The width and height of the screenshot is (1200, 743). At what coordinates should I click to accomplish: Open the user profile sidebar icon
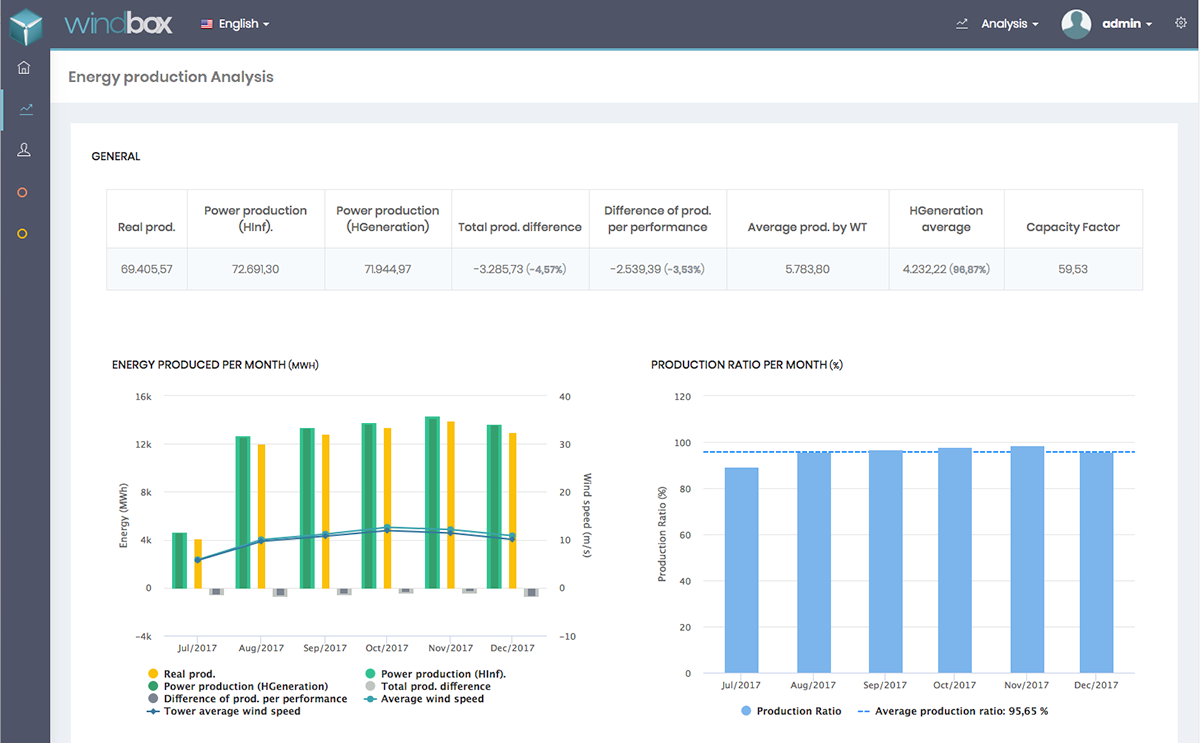point(25,150)
